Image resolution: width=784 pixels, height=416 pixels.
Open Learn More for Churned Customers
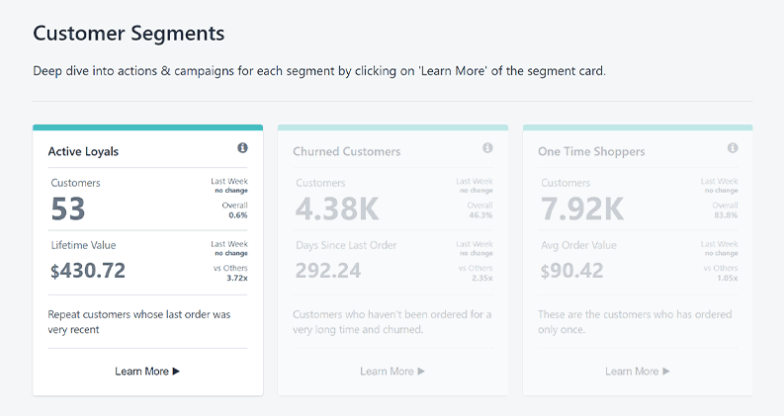pos(392,371)
